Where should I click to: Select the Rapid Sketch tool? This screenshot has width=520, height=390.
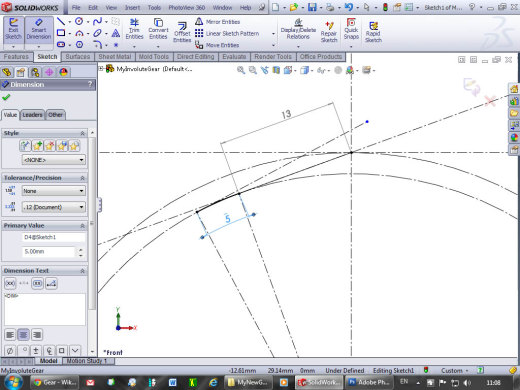pyautogui.click(x=373, y=32)
